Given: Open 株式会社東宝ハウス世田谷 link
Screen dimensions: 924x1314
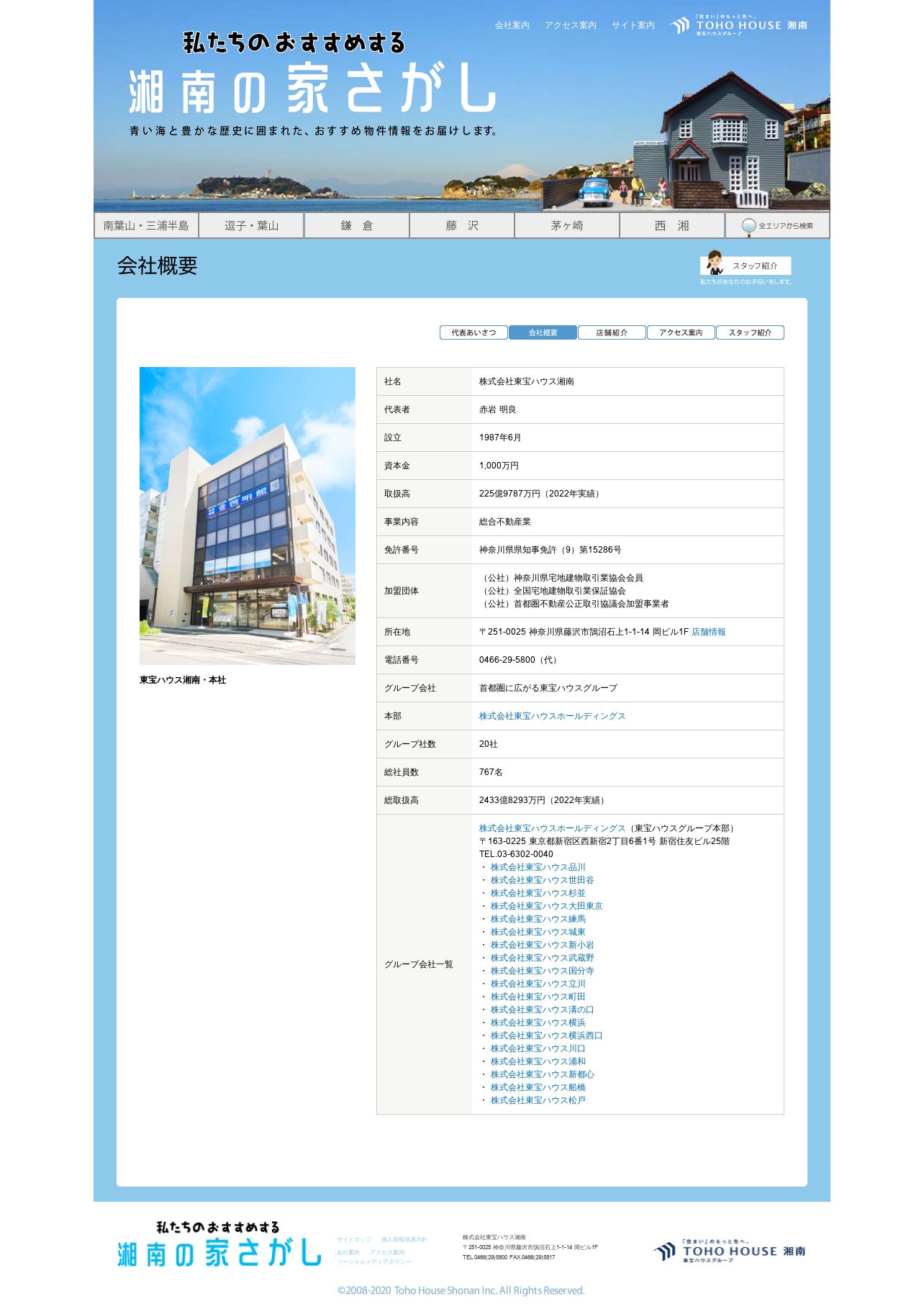Looking at the screenshot, I should (x=542, y=880).
